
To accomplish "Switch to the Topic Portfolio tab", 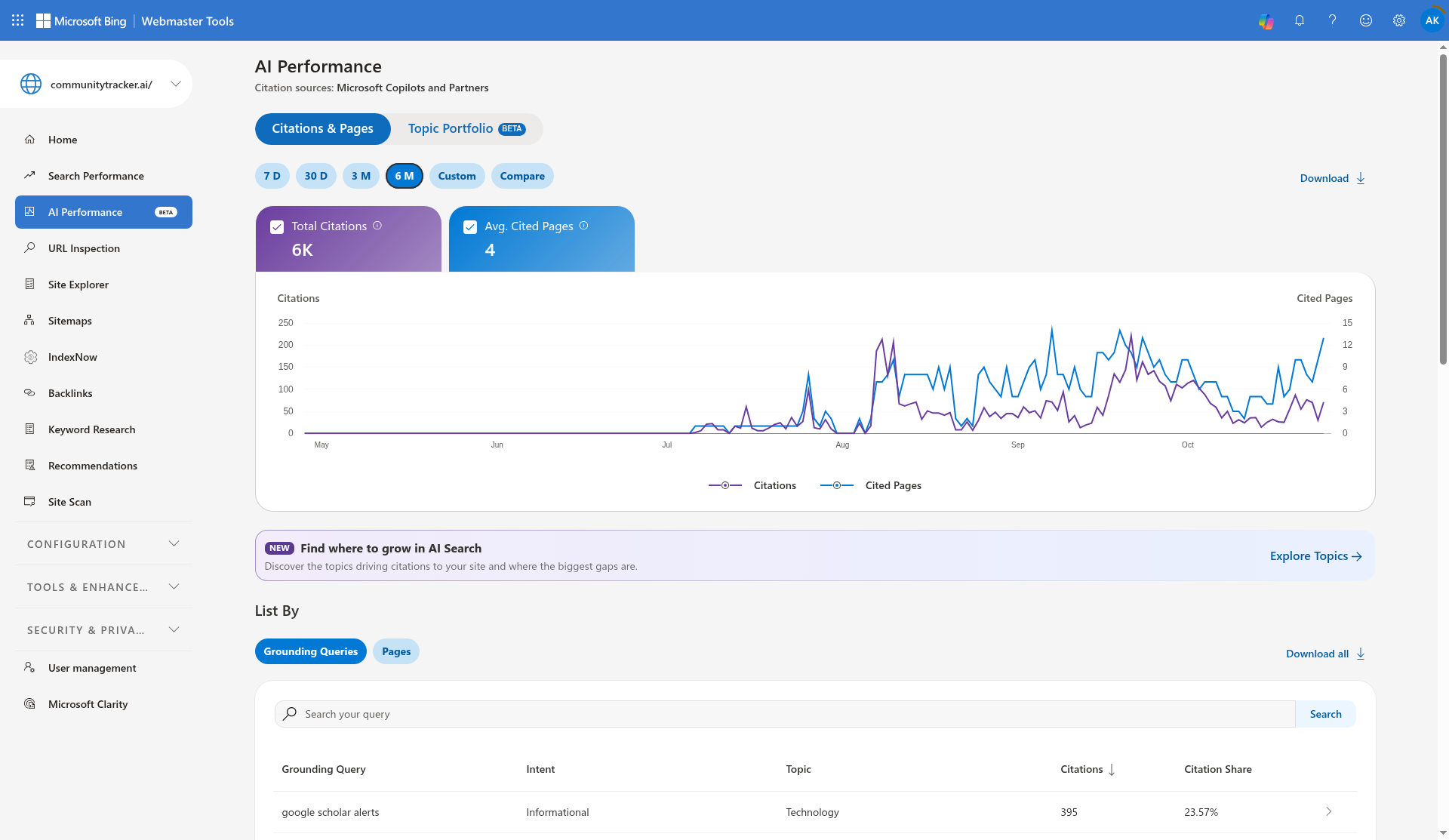I will pos(466,129).
